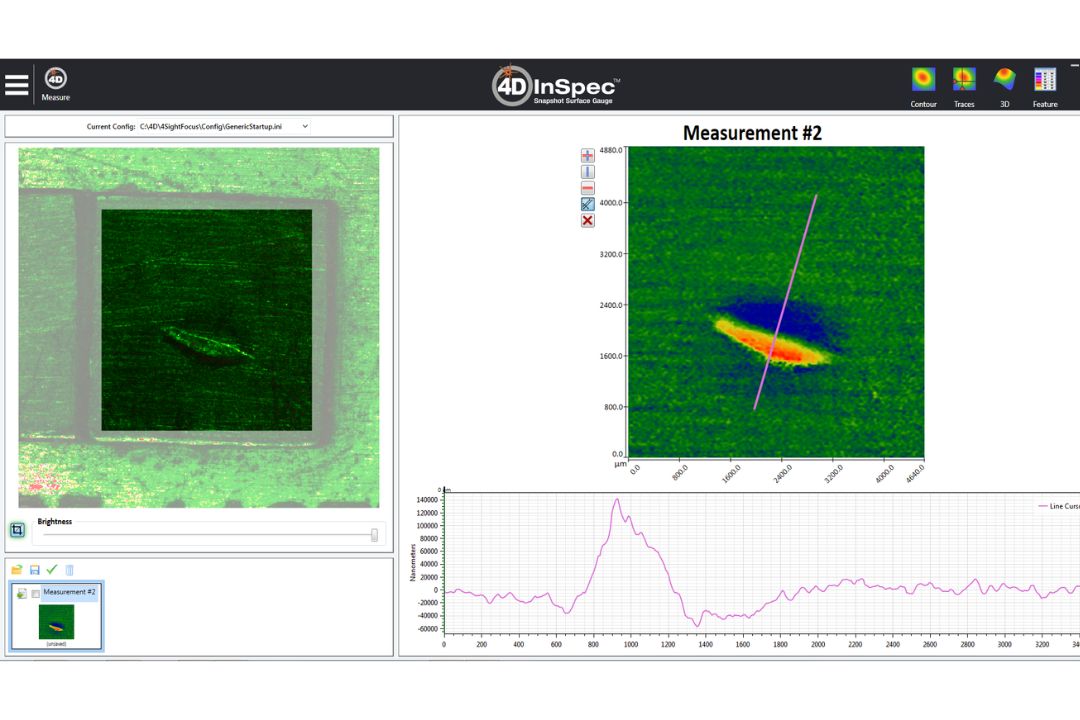
Task: Select the horizontal line cursor tool
Action: [x=588, y=188]
